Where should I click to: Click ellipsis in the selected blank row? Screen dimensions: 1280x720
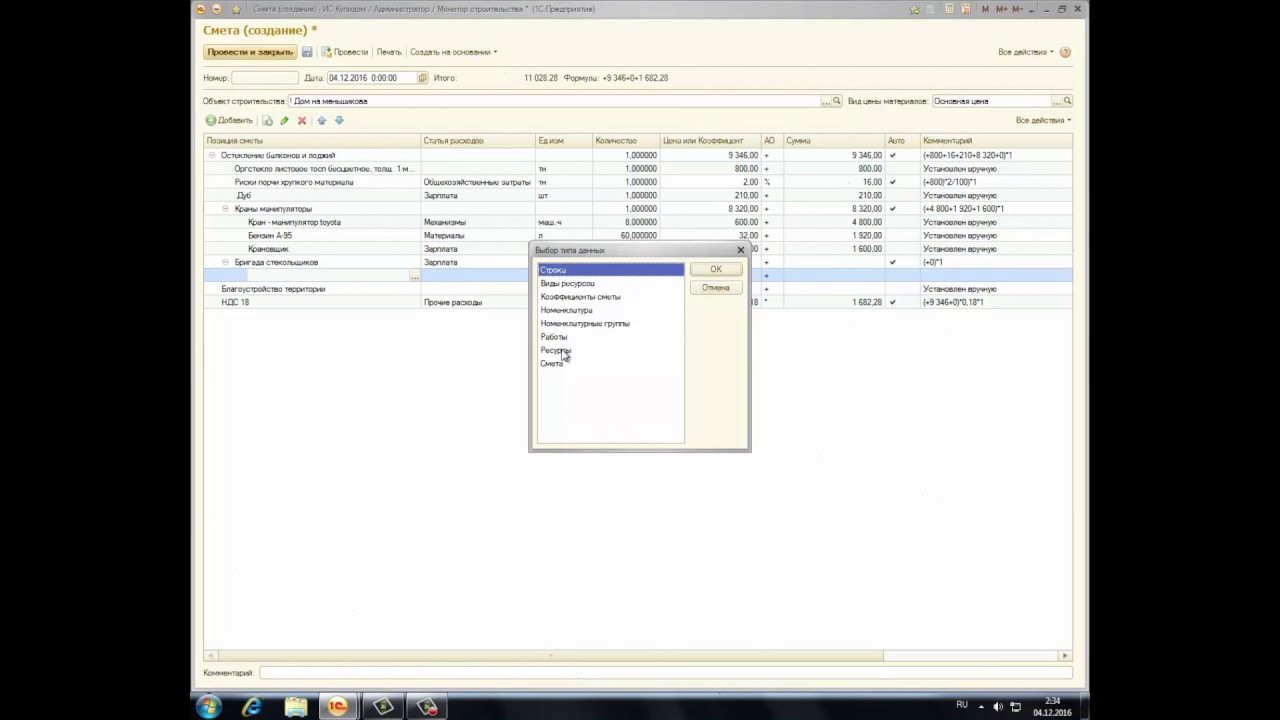pos(414,276)
